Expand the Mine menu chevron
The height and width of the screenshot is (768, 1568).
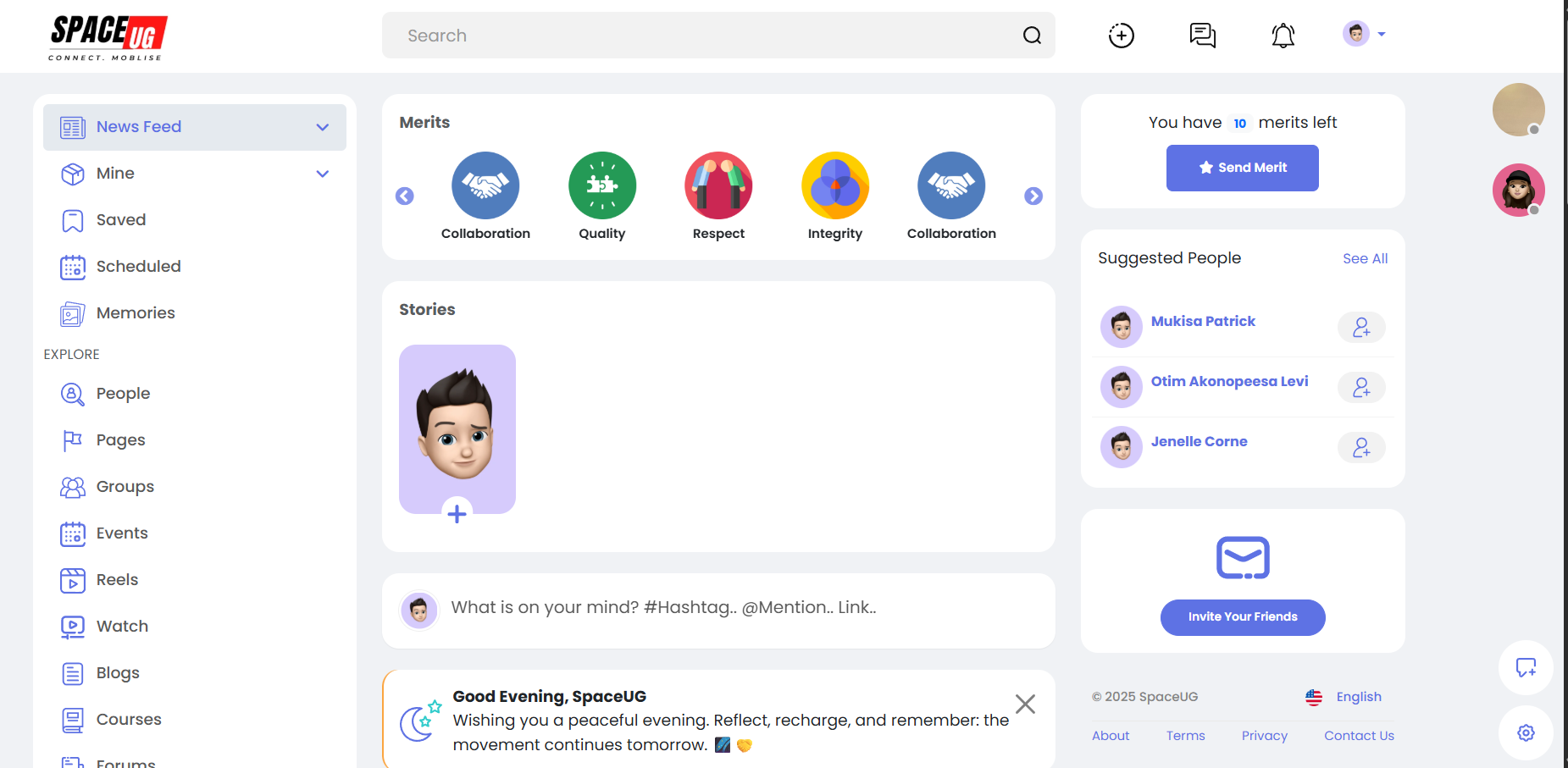[x=322, y=174]
